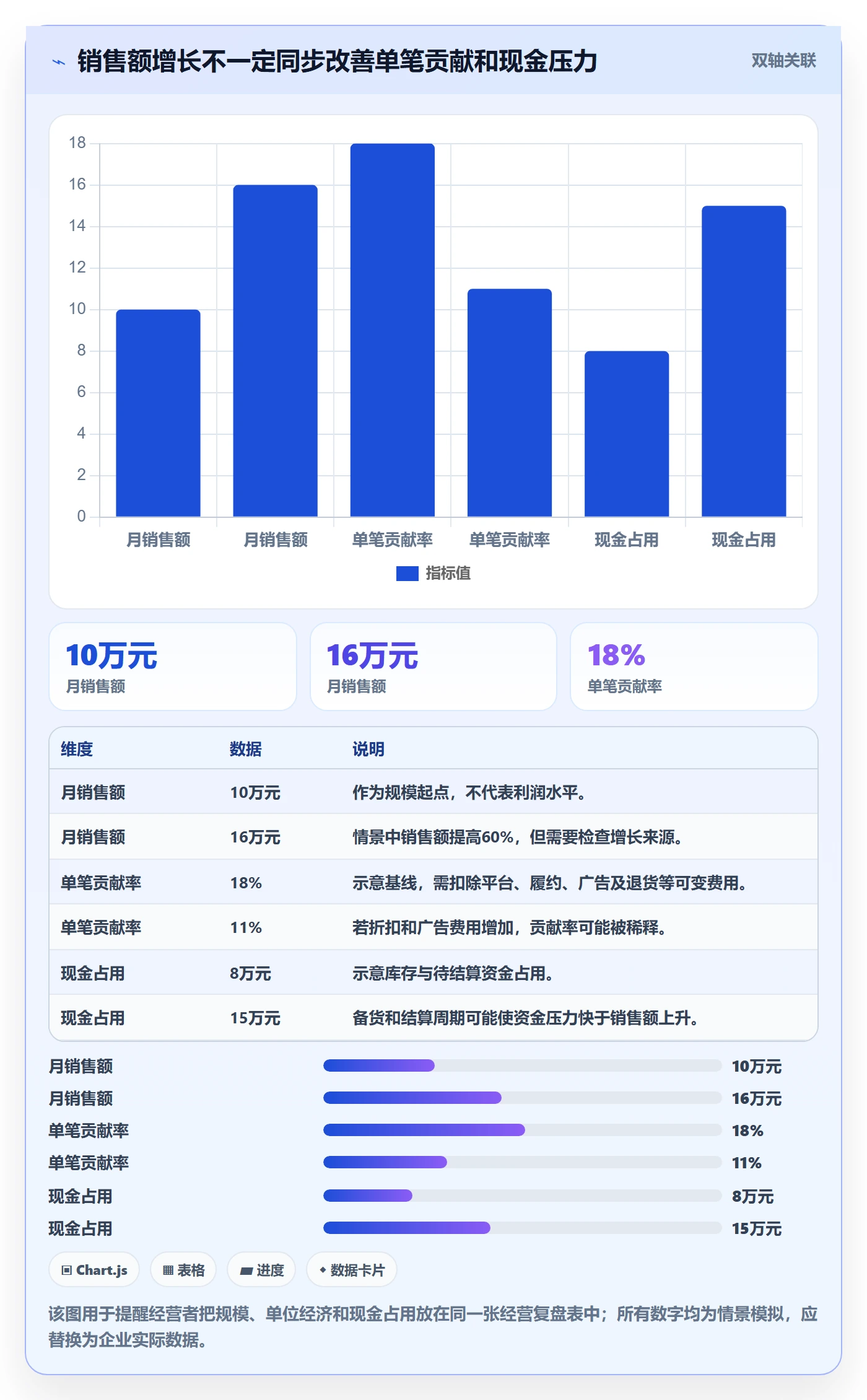The height and width of the screenshot is (1400, 867).
Task: Click the progress bar labeled 8万元
Action: [x=523, y=1196]
